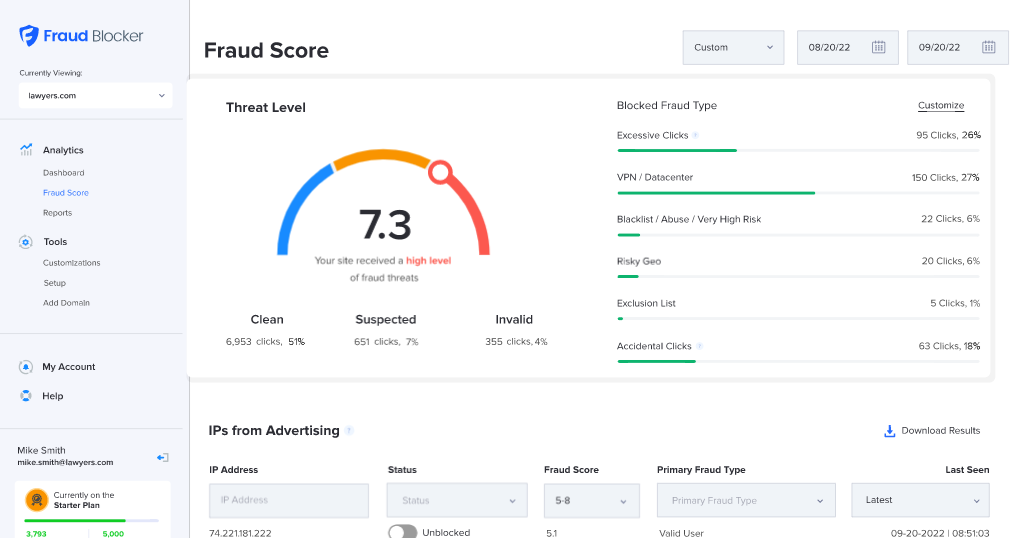Go to Dashboard in the sidebar
This screenshot has width=1026, height=538.
click(x=63, y=173)
